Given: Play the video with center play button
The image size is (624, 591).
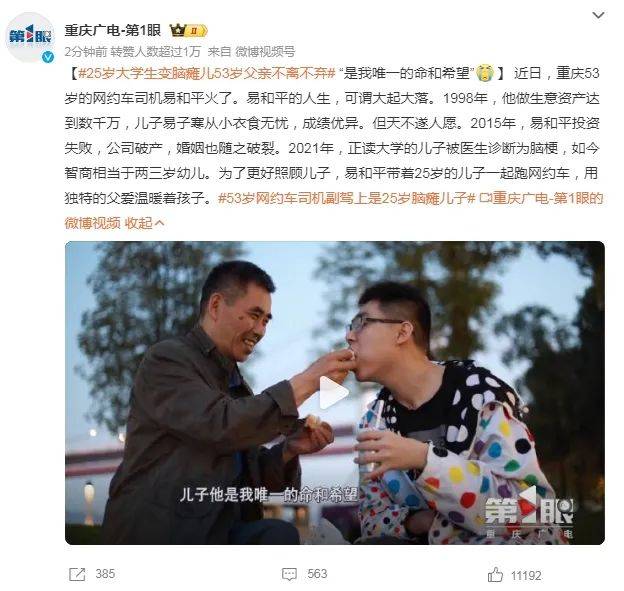Looking at the screenshot, I should 334,392.
